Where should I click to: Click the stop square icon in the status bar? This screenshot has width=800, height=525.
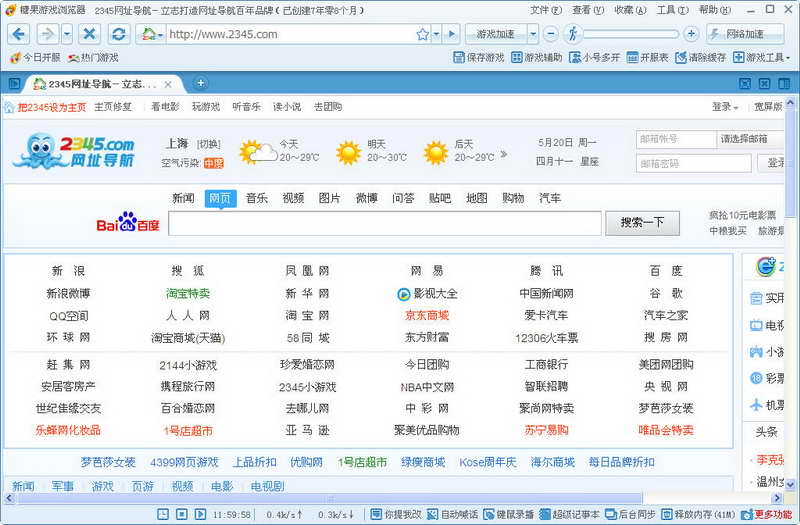pos(182,514)
